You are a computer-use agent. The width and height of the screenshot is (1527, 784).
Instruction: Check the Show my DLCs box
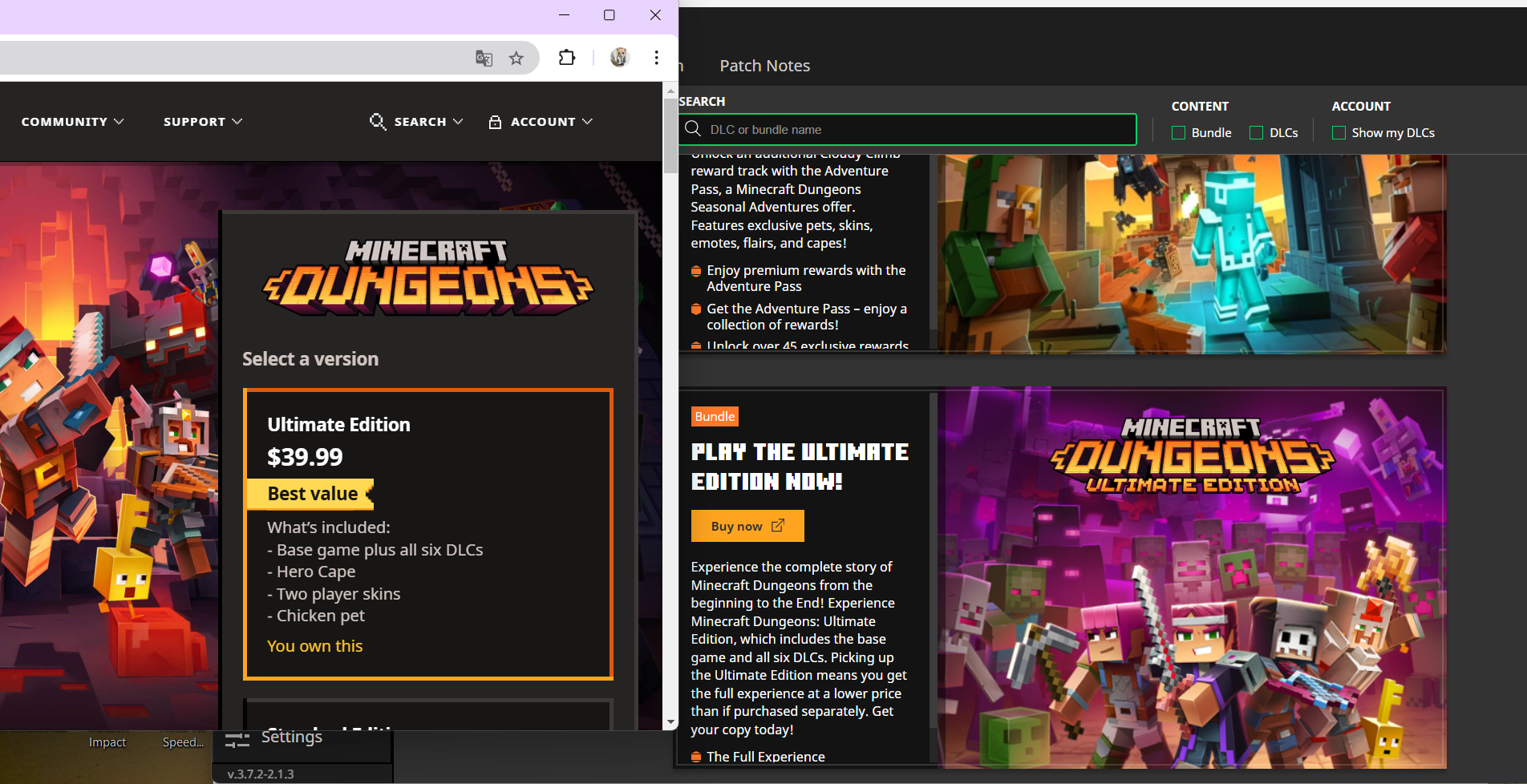pyautogui.click(x=1339, y=133)
